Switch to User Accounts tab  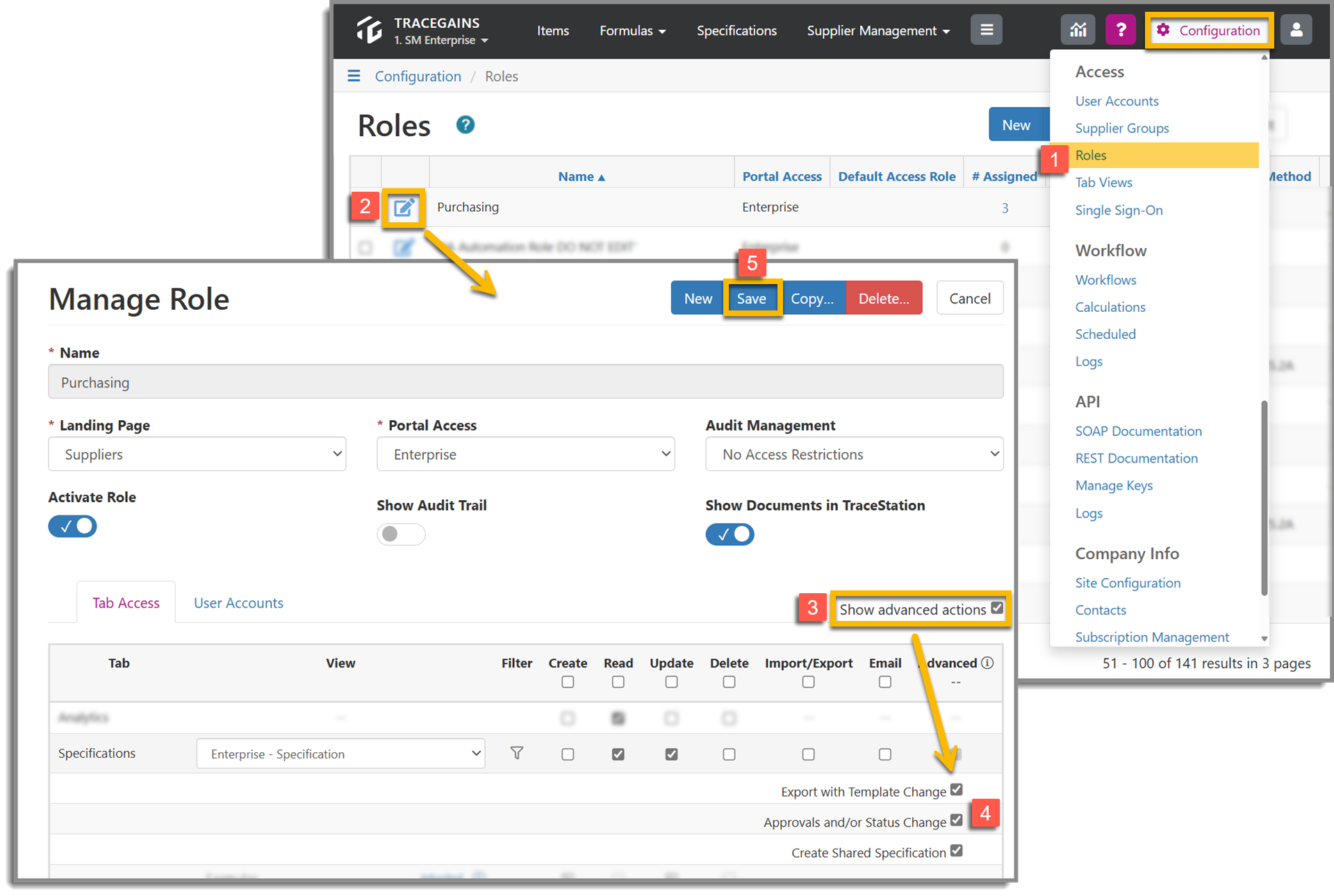[x=238, y=603]
